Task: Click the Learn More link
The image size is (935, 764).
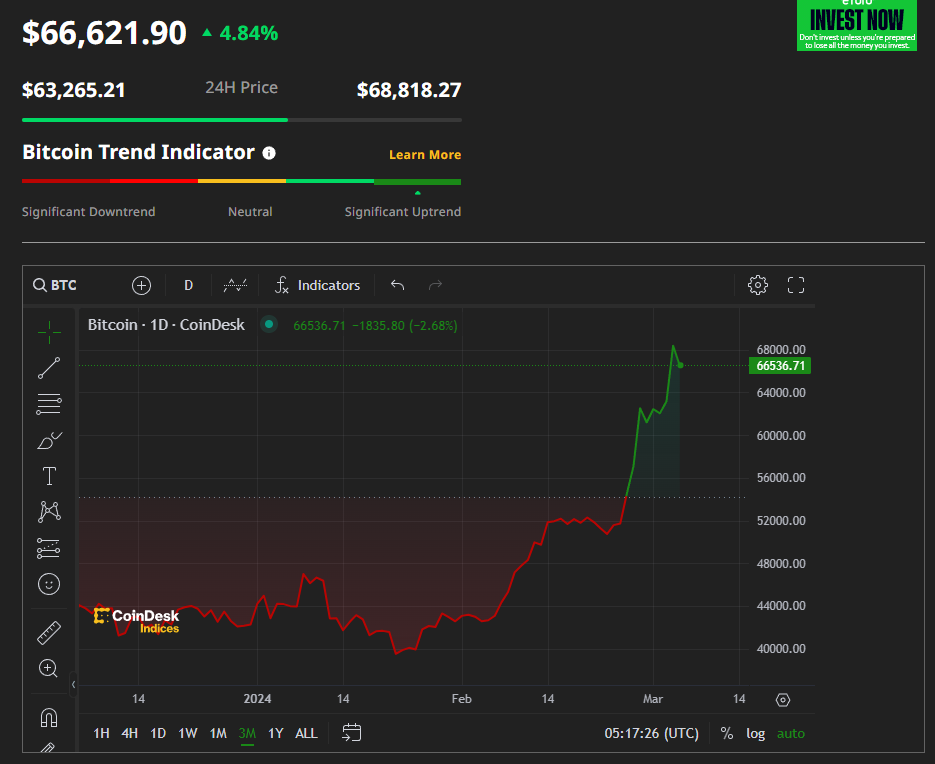Action: point(425,155)
